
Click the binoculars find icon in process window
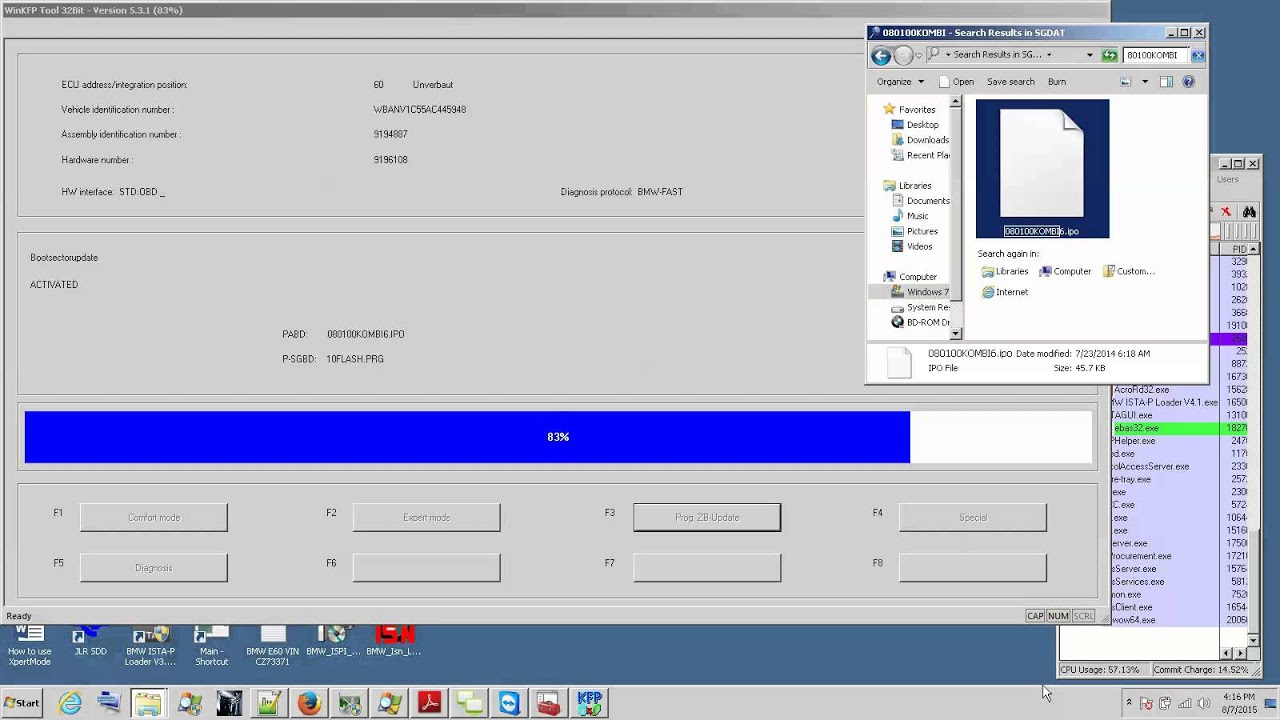pos(1249,212)
